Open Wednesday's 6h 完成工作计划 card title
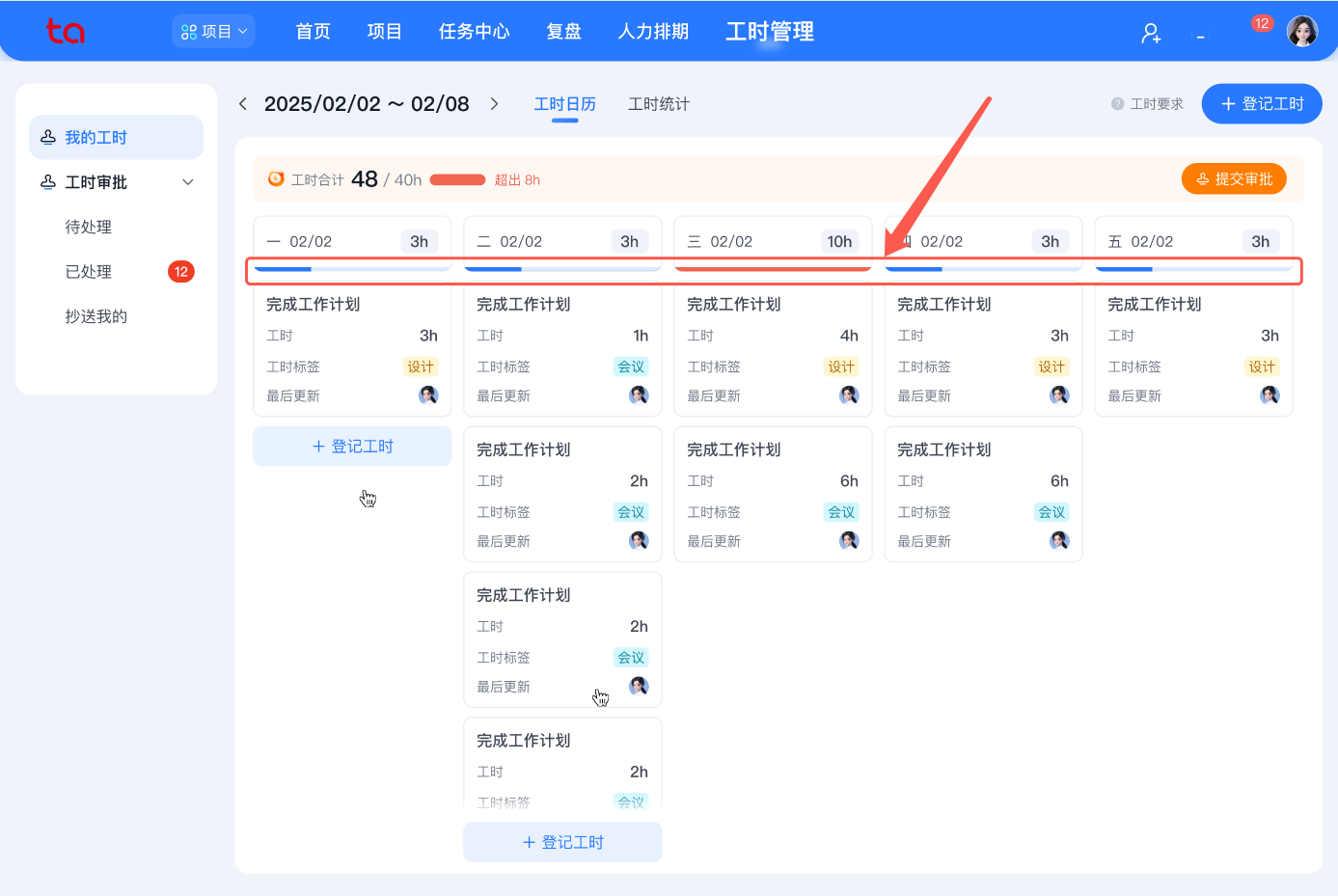The height and width of the screenshot is (896, 1338). (x=734, y=450)
